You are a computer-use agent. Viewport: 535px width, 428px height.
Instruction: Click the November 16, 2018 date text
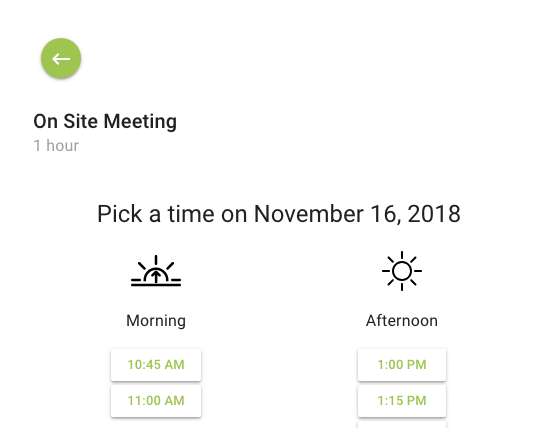pos(357,214)
